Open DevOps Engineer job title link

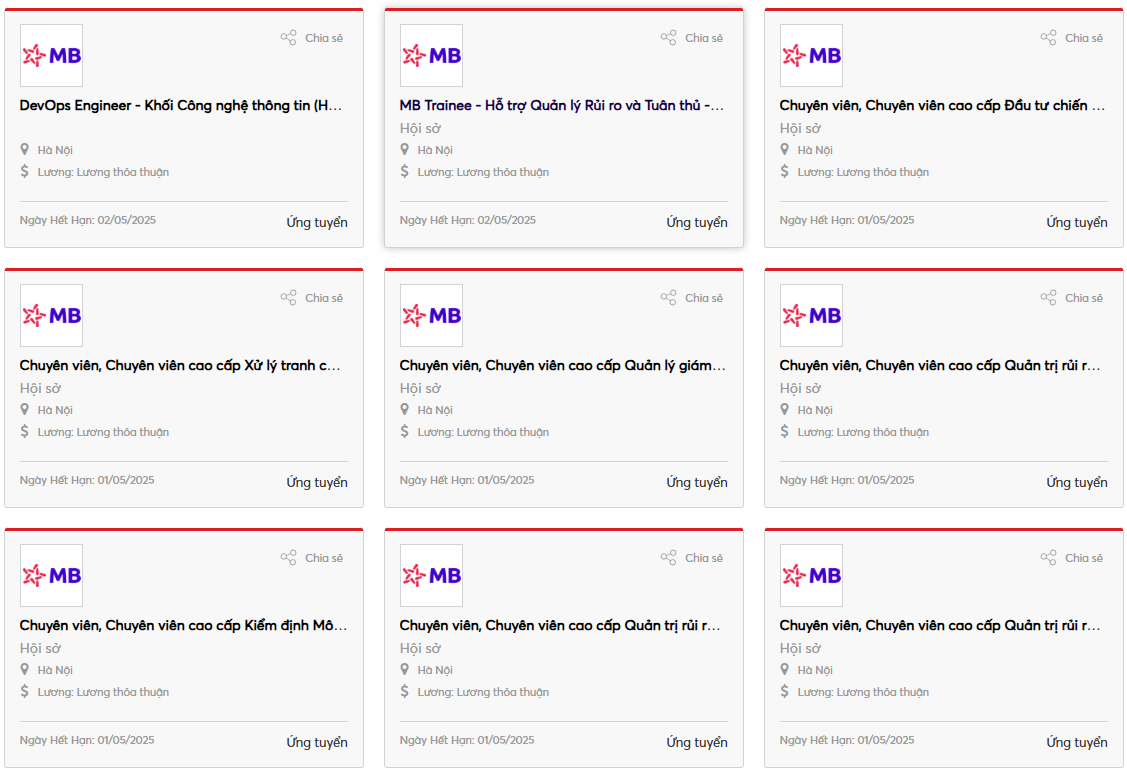click(182, 105)
